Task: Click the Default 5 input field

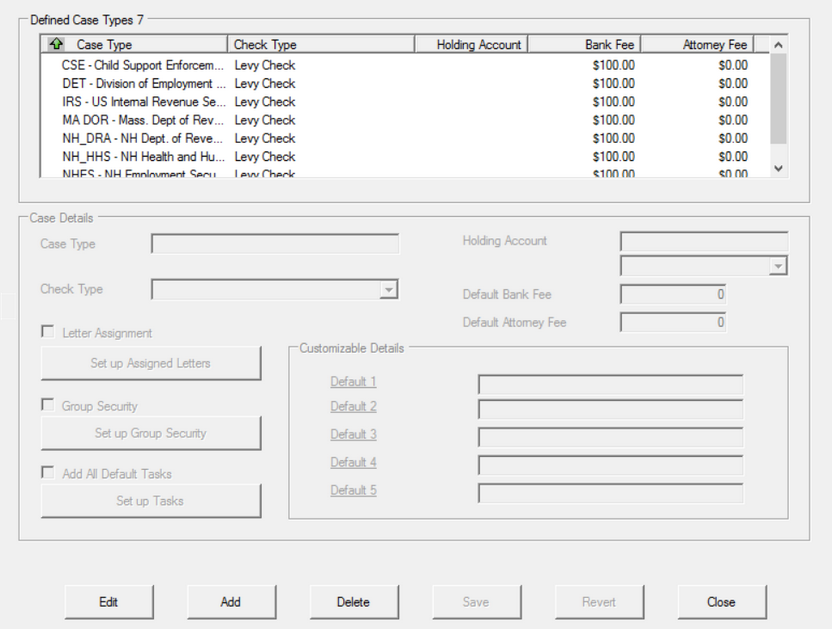Action: tap(610, 494)
